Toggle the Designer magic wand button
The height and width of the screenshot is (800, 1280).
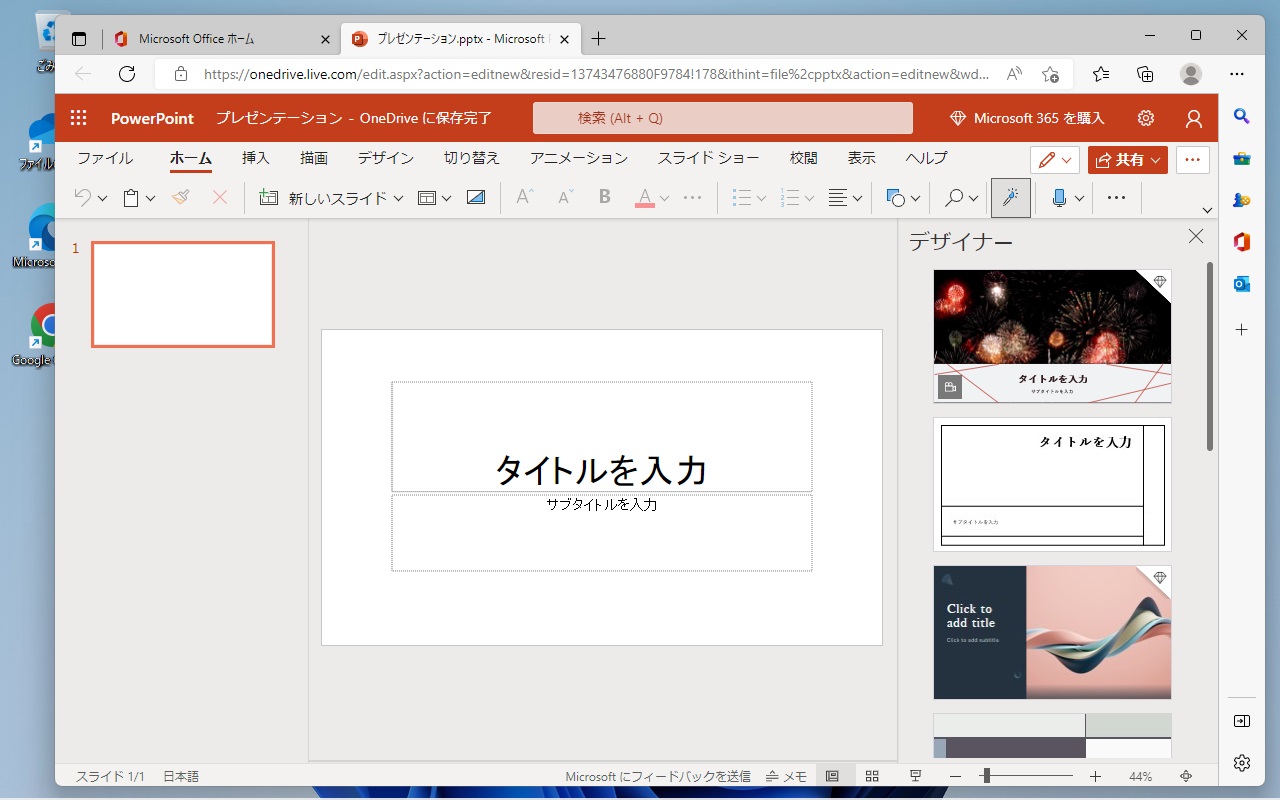[x=1010, y=198]
